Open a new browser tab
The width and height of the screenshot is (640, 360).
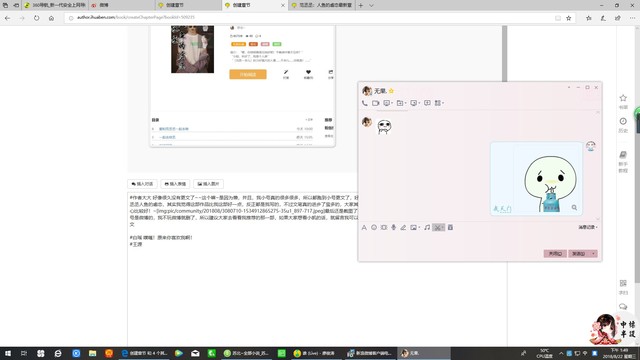[x=360, y=6]
